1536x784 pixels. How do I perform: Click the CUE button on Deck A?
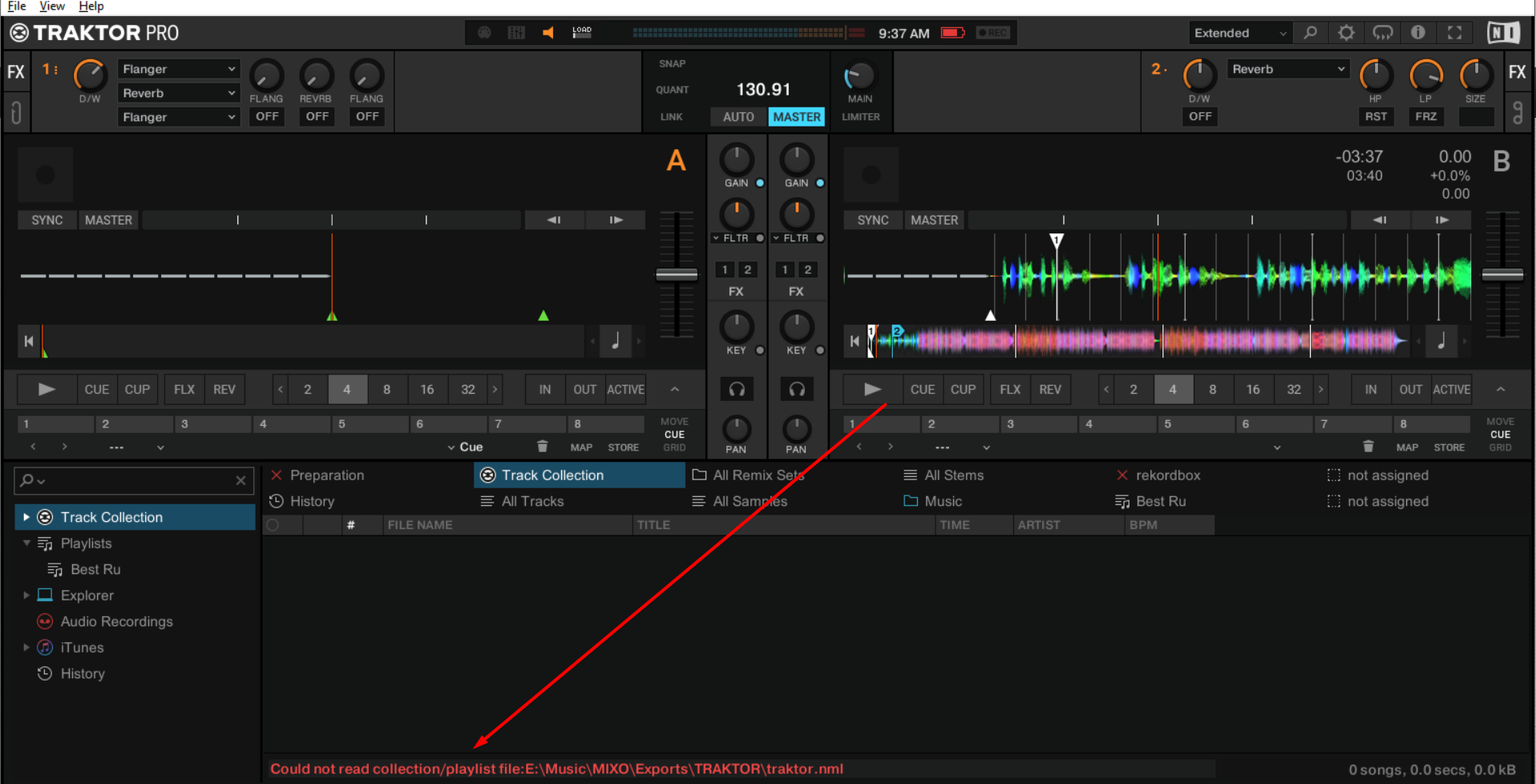point(97,390)
